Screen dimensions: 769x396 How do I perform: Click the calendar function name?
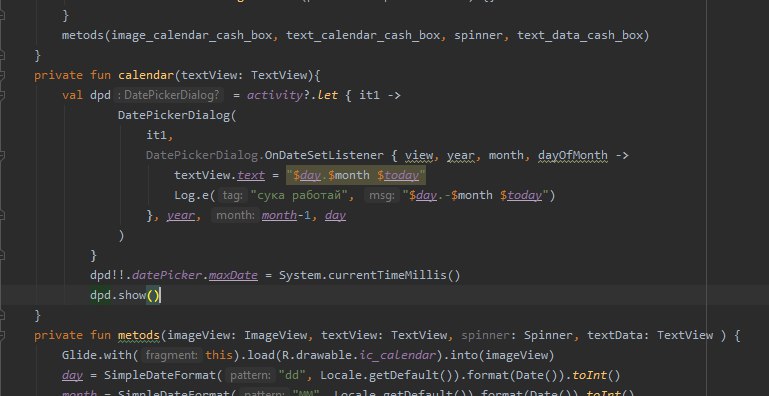point(146,75)
